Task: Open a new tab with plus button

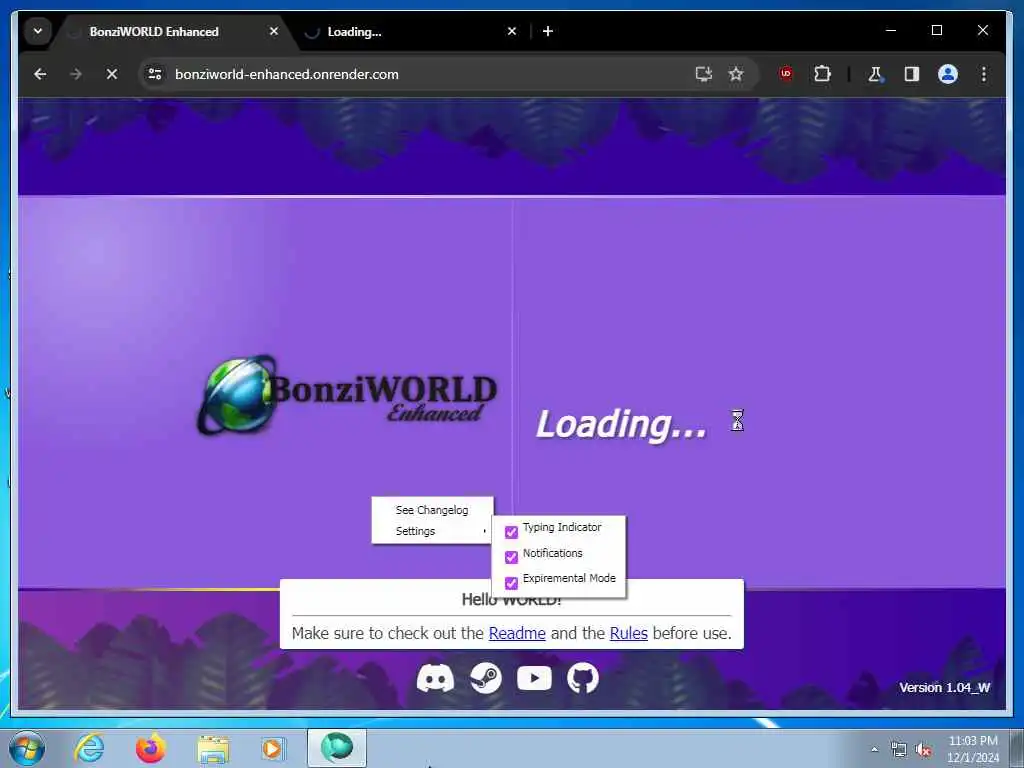Action: tap(548, 31)
